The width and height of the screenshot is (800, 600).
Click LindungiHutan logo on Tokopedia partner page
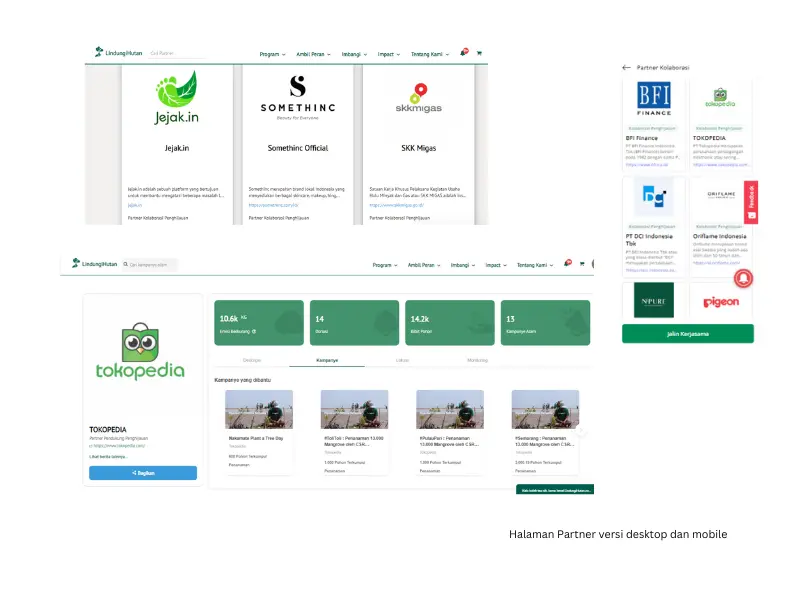pos(94,264)
